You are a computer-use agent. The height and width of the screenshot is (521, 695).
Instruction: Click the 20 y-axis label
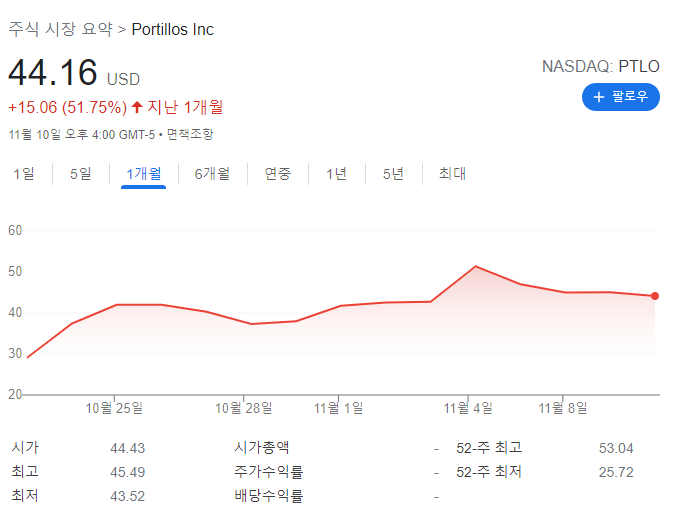15,394
